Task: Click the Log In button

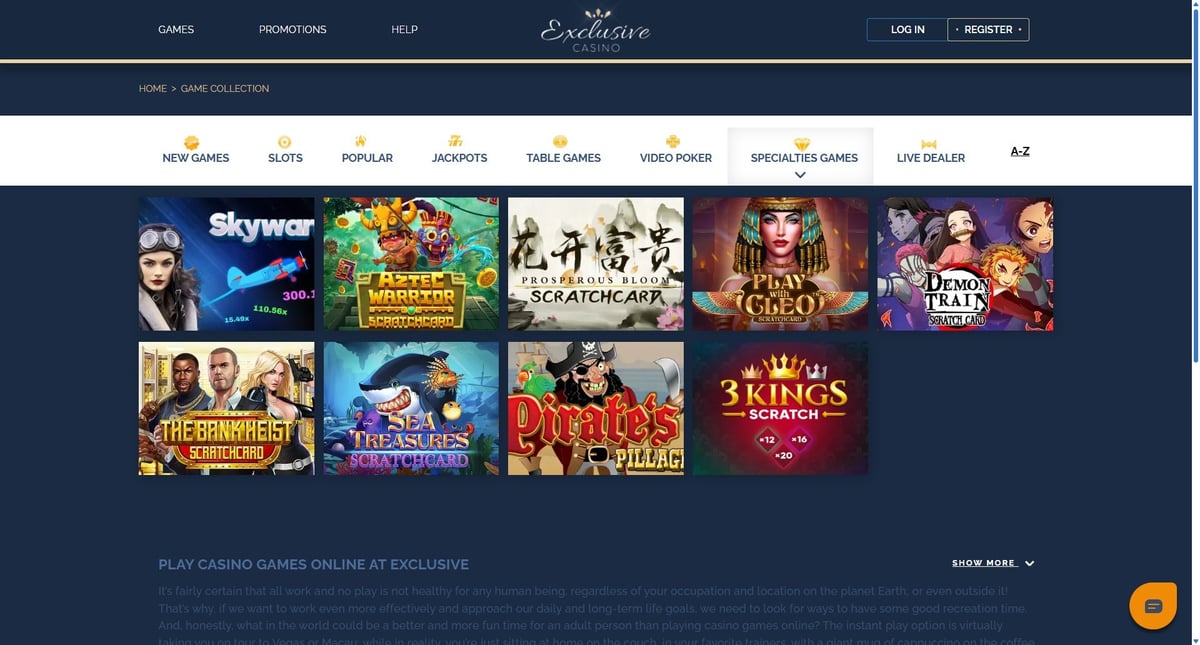Action: click(x=907, y=30)
